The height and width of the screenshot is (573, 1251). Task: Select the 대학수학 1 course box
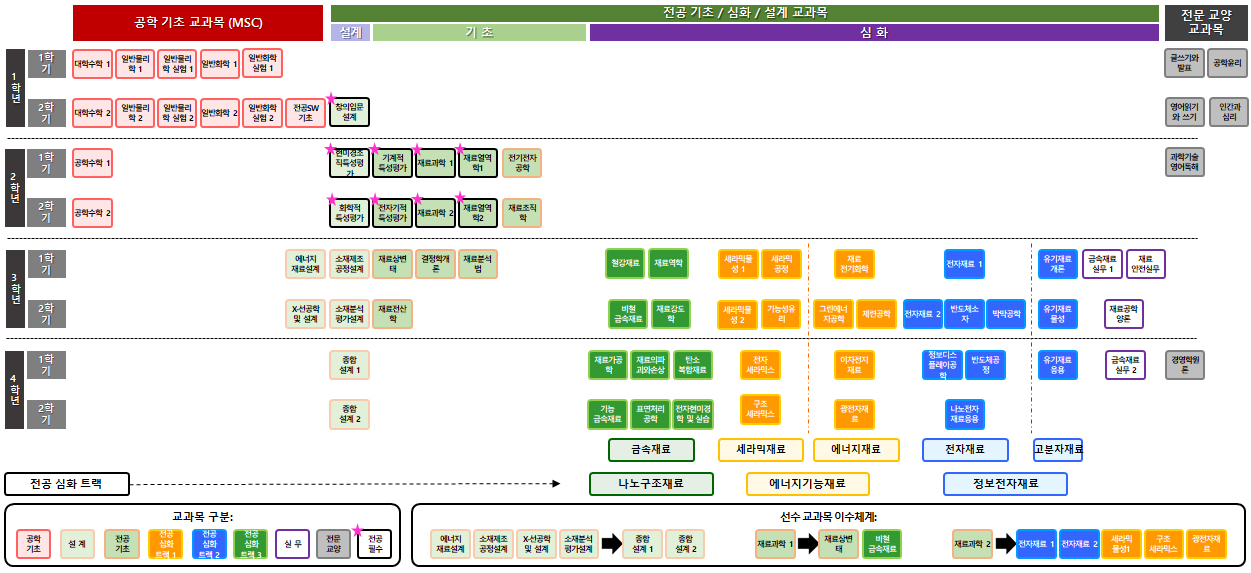click(92, 64)
